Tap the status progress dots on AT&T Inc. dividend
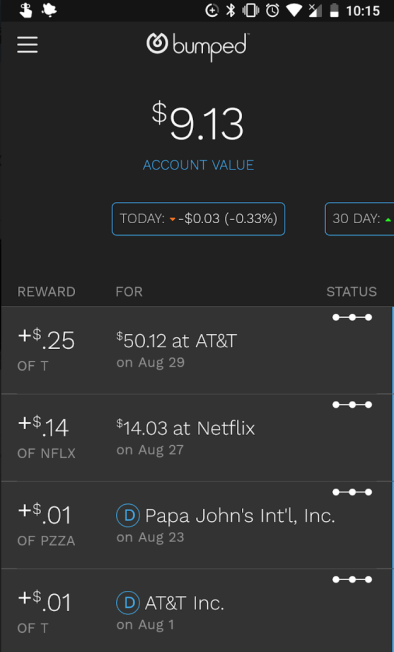 (352, 580)
